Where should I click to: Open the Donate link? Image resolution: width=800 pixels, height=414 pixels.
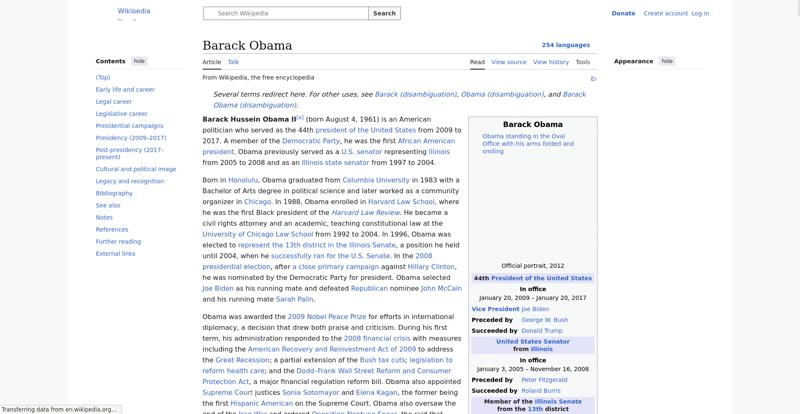tap(623, 13)
